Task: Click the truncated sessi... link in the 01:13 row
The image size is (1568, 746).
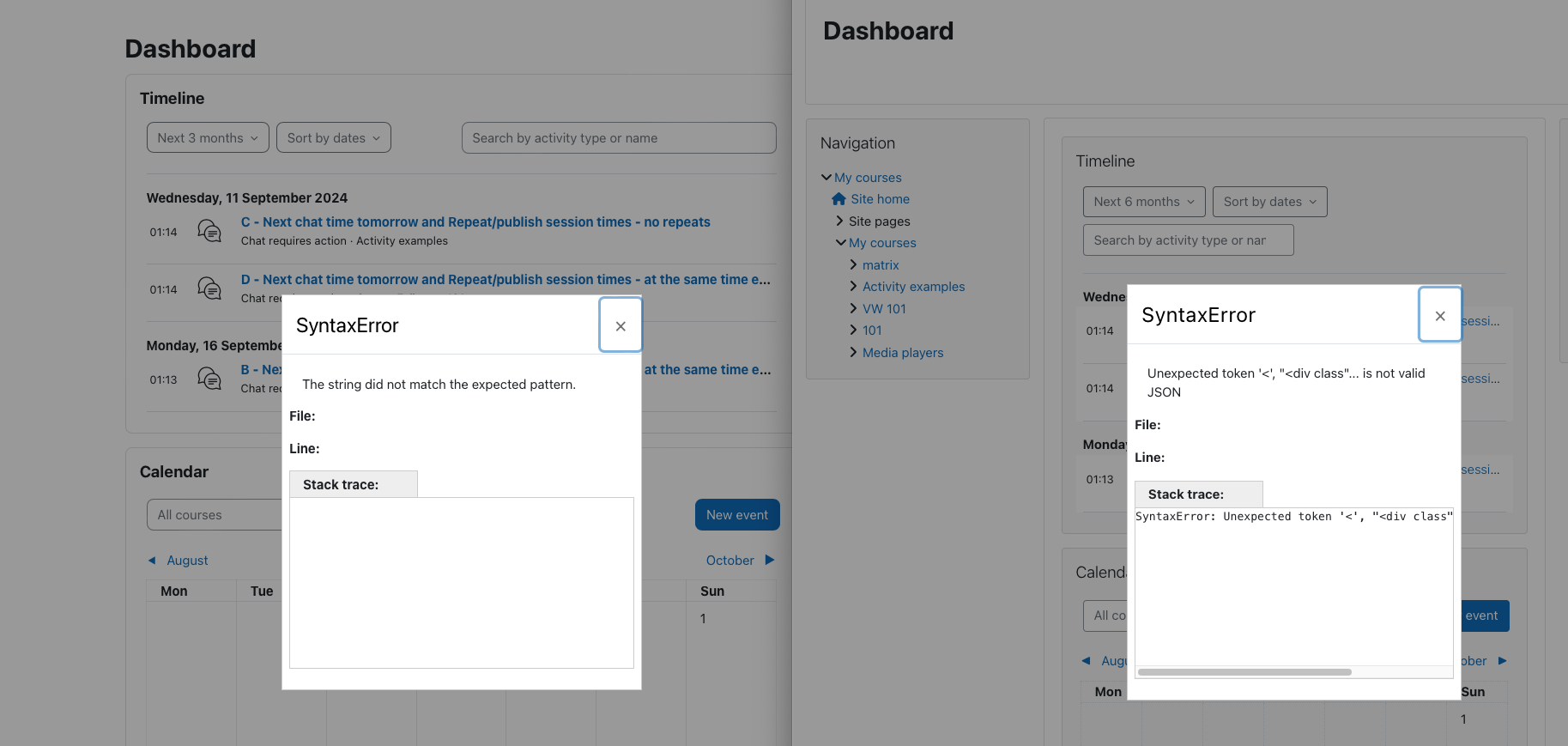Action: [x=1480, y=470]
